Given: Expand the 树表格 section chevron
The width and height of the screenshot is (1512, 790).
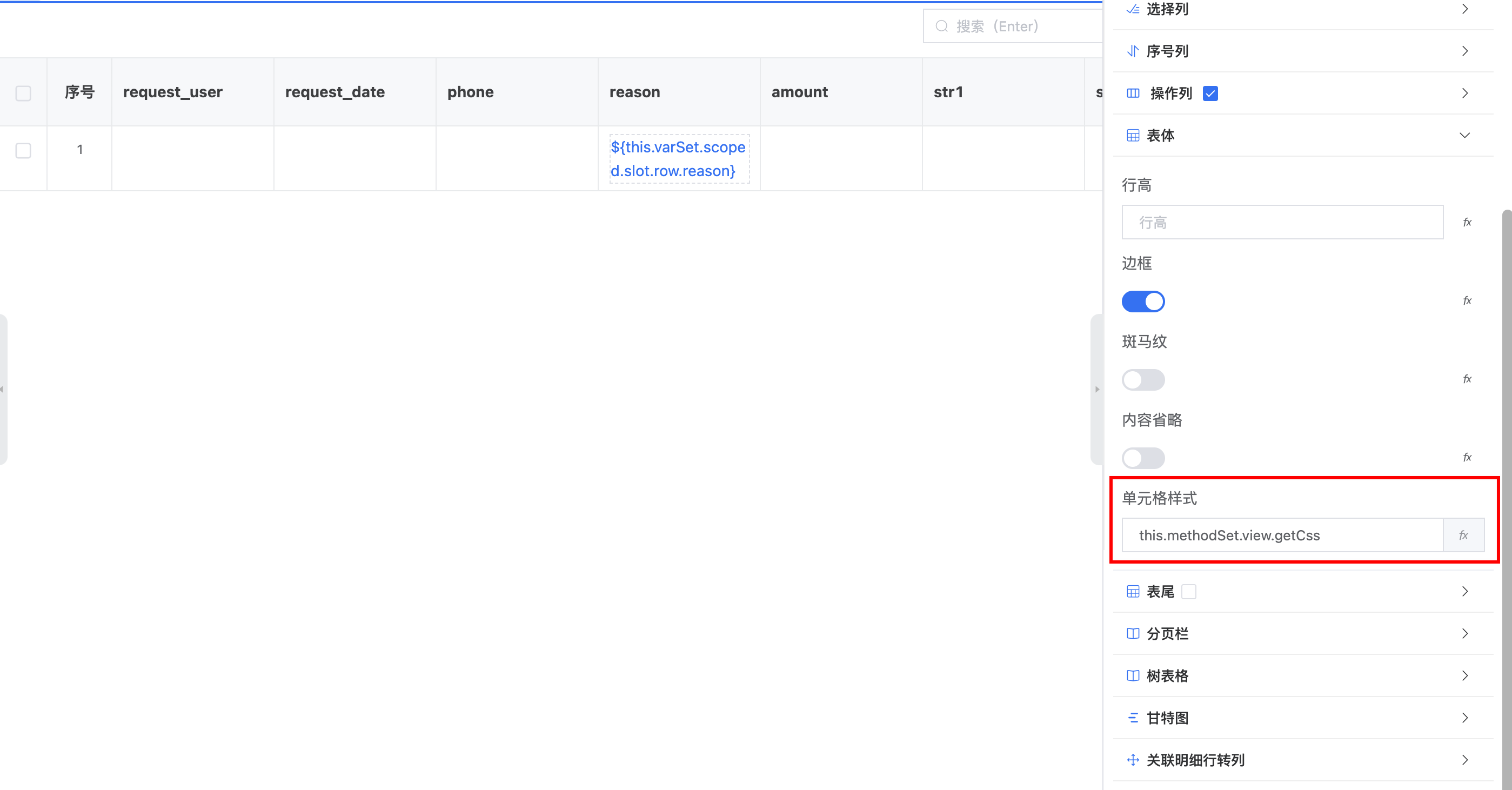Looking at the screenshot, I should pyautogui.click(x=1464, y=675).
